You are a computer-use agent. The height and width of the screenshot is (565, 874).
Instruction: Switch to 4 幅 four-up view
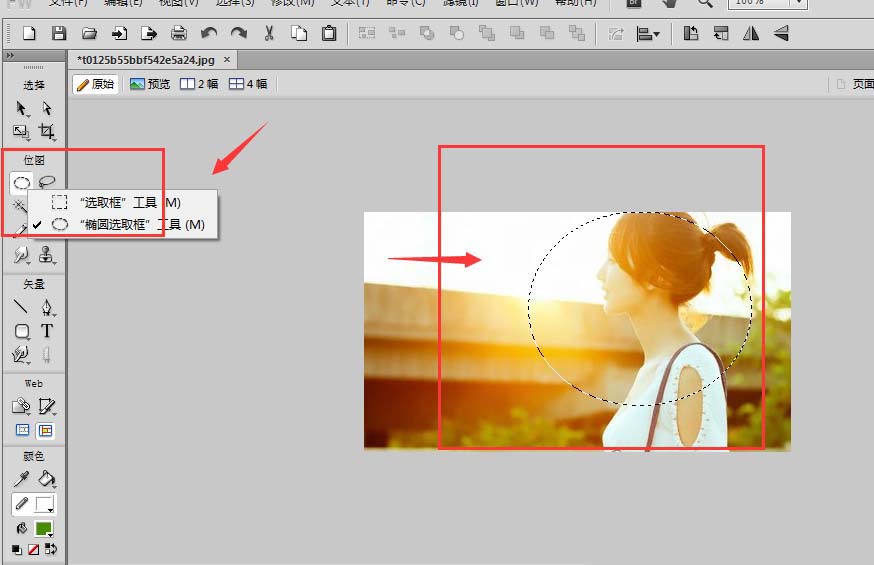pyautogui.click(x=248, y=84)
